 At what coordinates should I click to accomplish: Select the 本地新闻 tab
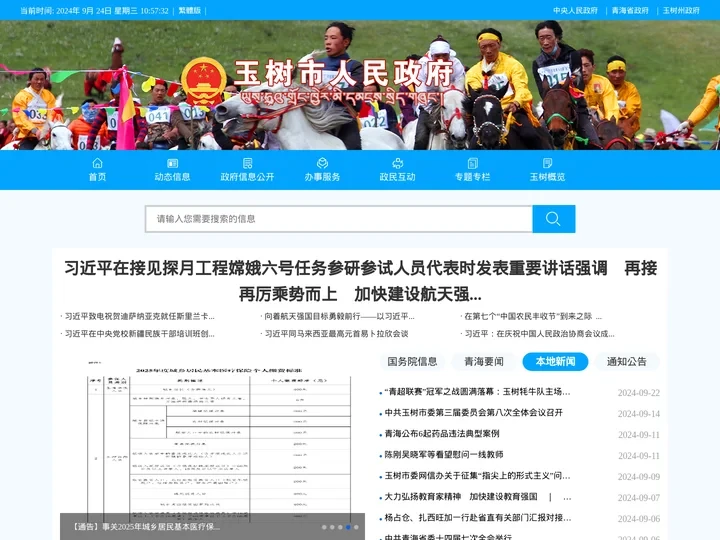coord(556,361)
